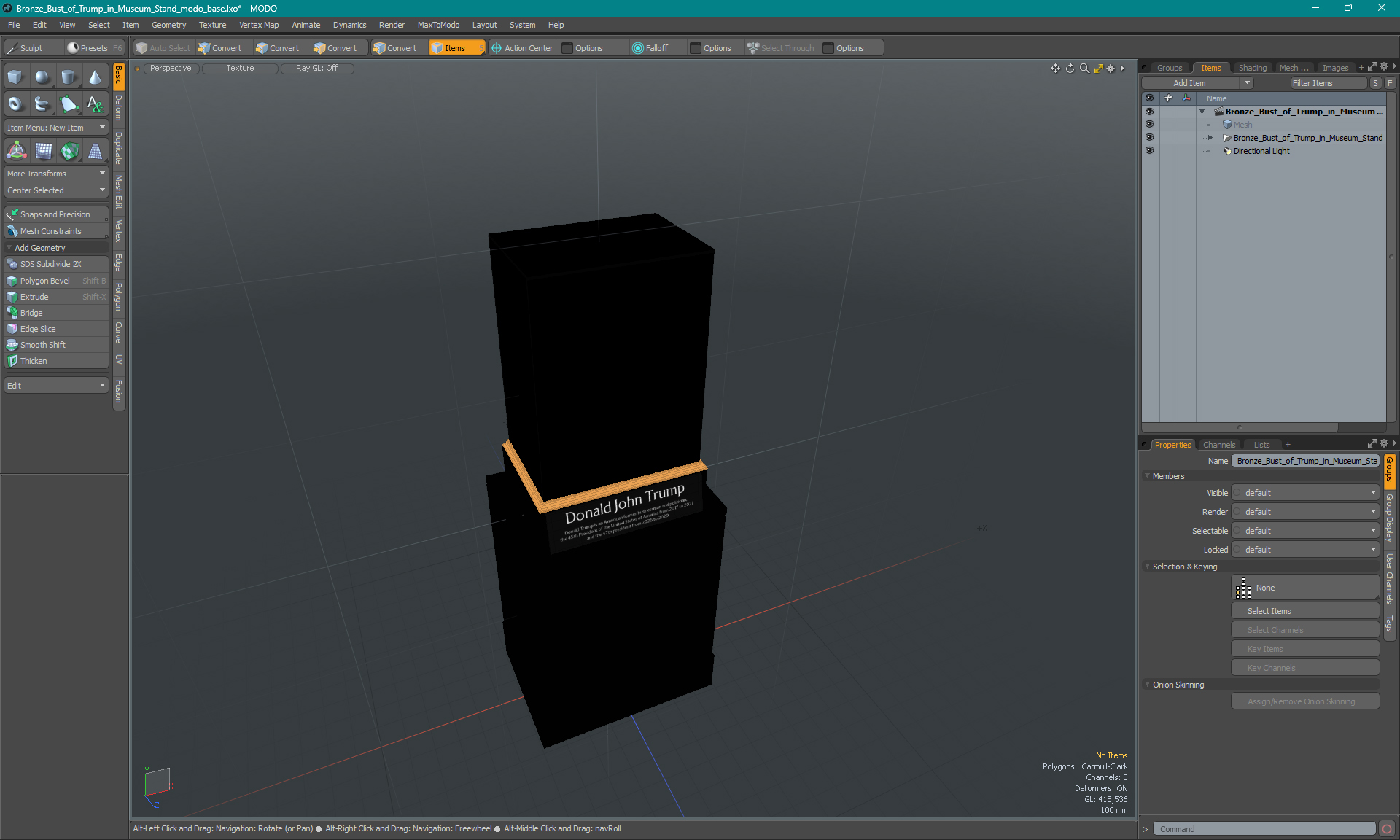
Task: Select the Taper grid tool
Action: [x=96, y=151]
